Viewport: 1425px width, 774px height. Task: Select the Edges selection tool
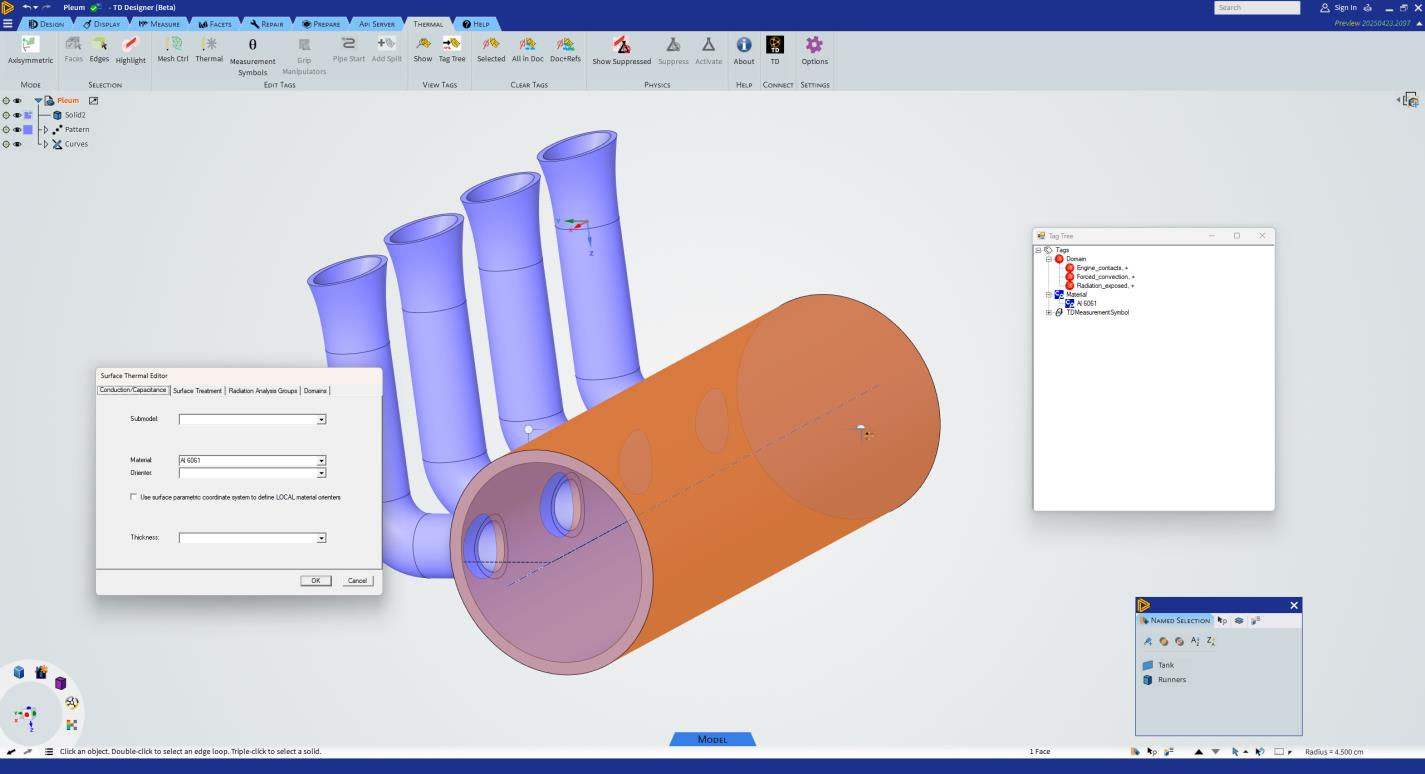[99, 45]
